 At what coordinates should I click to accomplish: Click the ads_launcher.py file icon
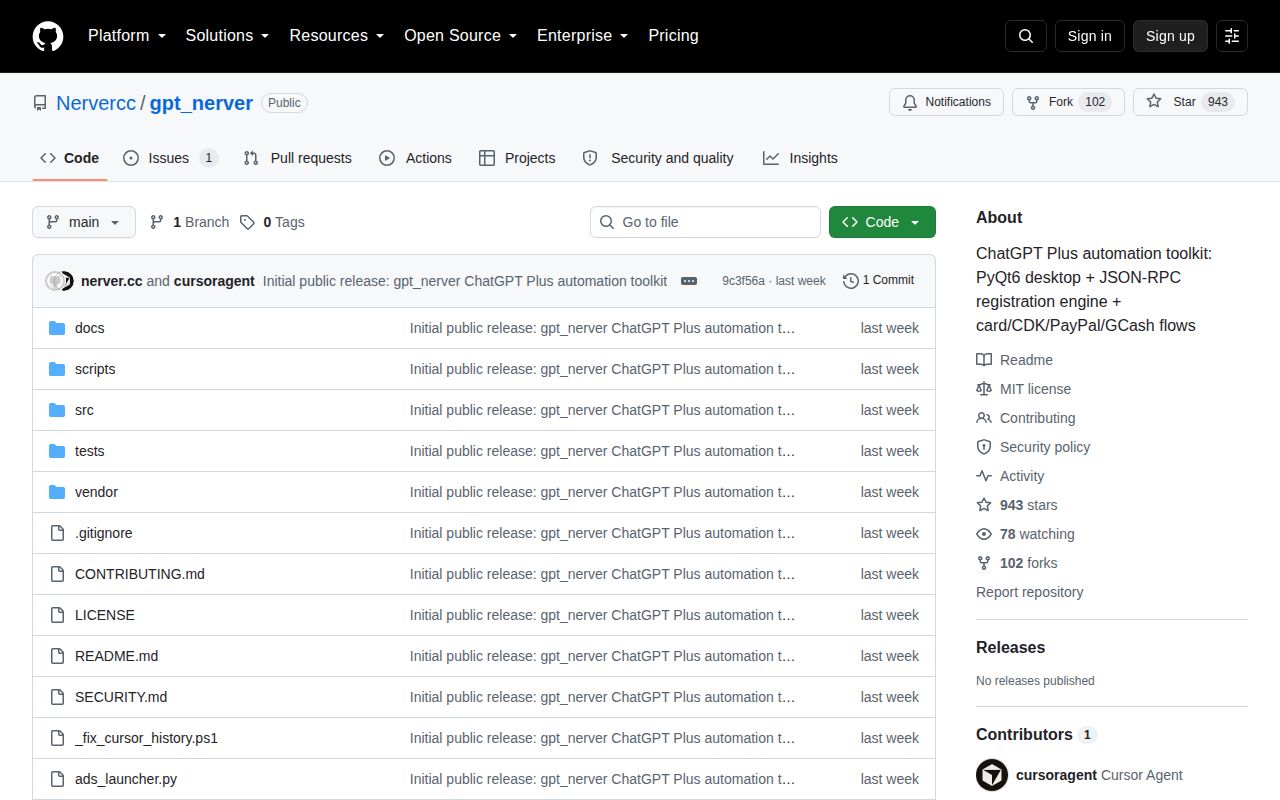tap(57, 779)
